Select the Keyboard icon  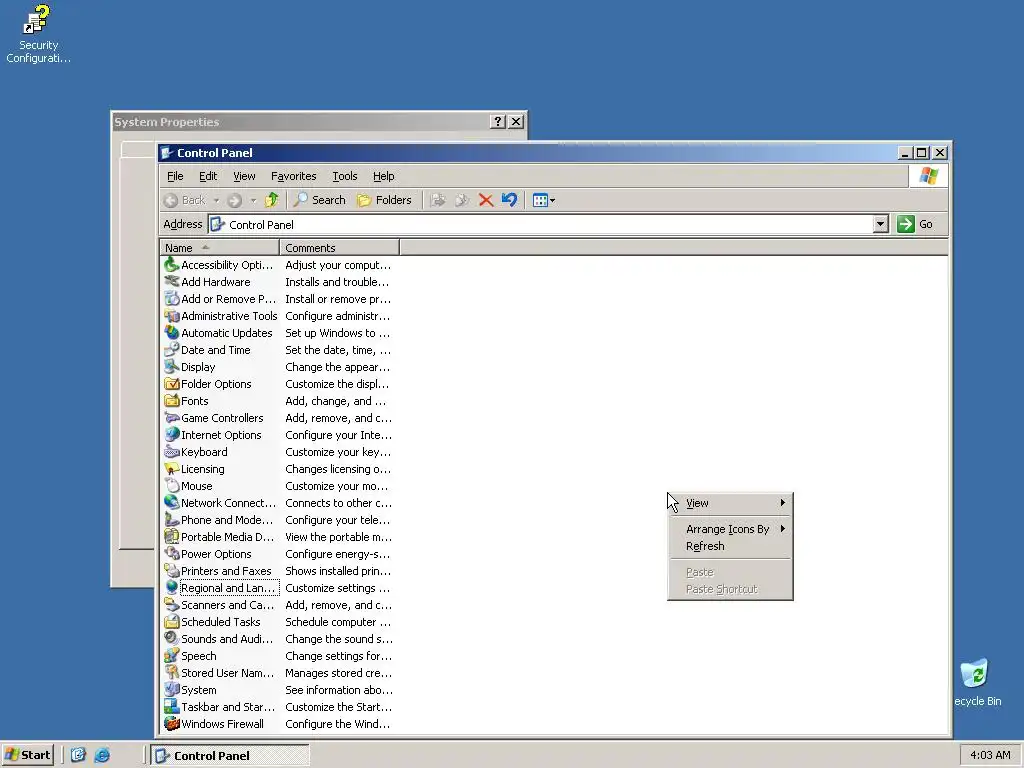(x=172, y=451)
